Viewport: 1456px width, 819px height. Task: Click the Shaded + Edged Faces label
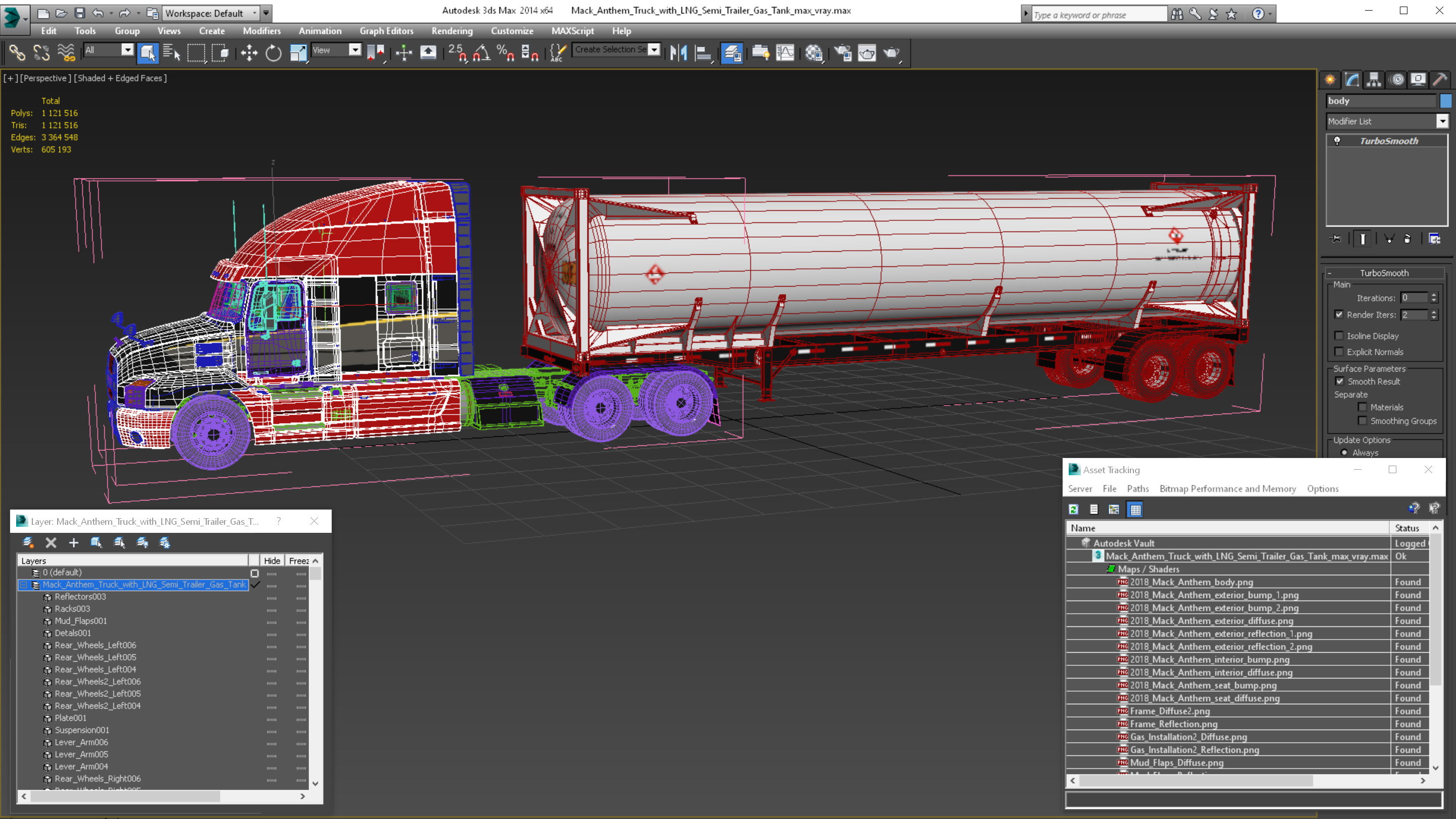(x=120, y=78)
